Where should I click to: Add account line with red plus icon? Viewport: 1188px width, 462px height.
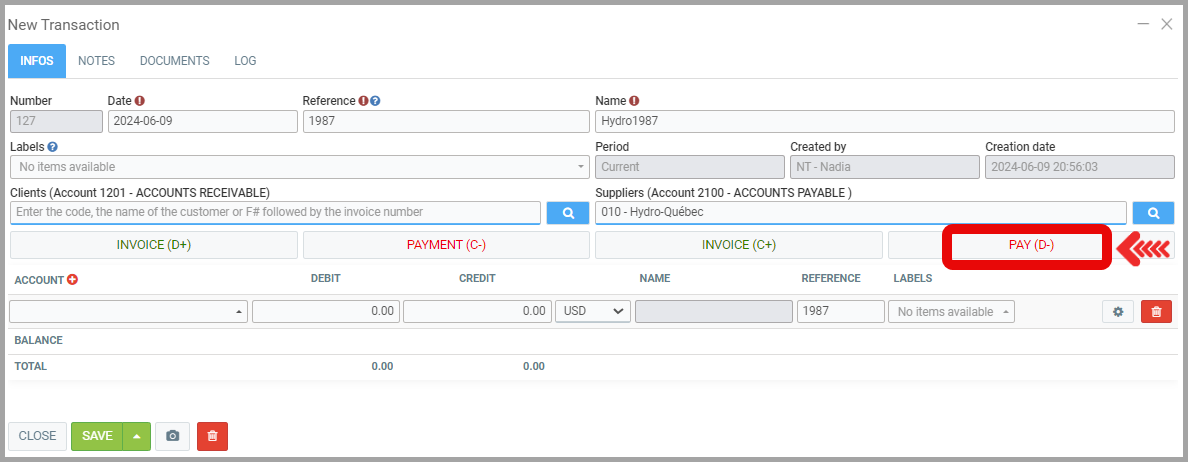tap(72, 280)
